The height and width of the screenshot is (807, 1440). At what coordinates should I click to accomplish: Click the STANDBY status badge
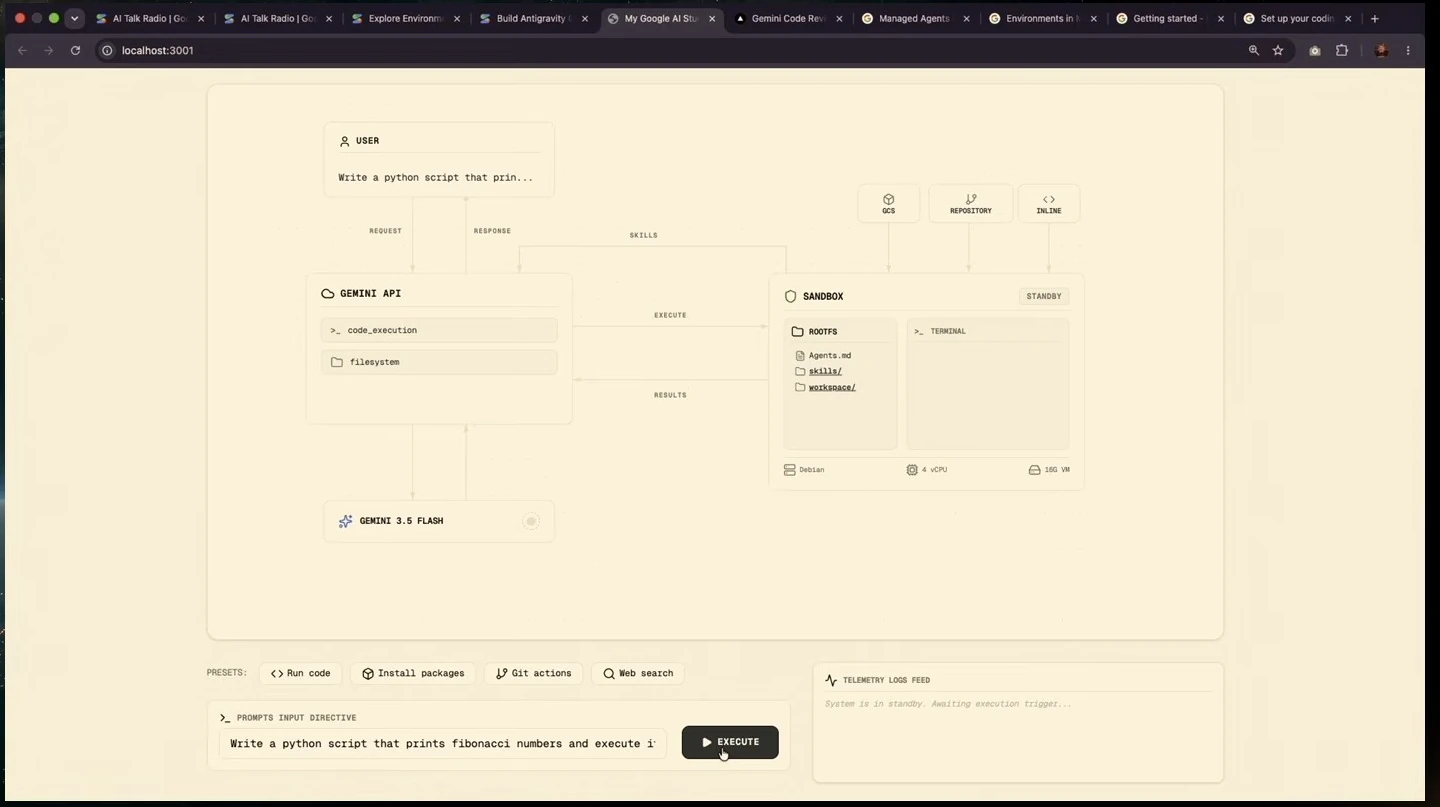point(1043,296)
